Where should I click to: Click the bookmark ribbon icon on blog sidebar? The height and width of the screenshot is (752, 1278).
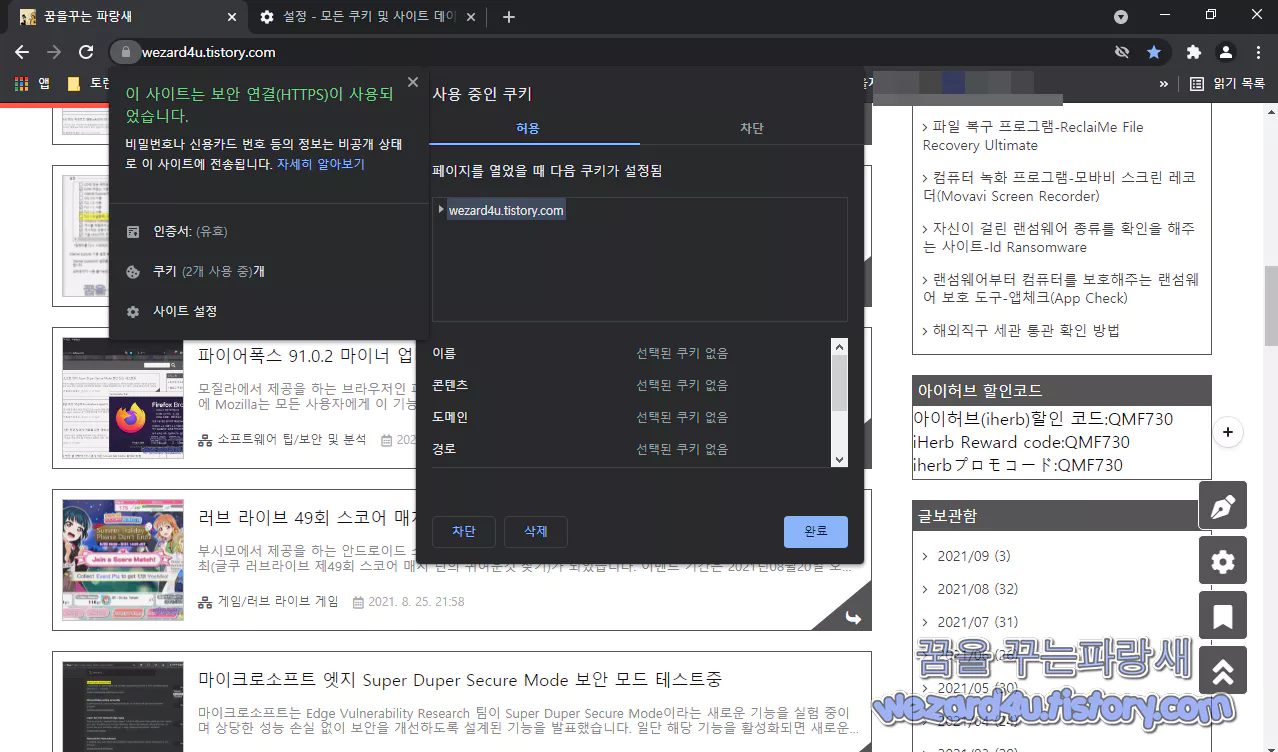(x=1222, y=615)
